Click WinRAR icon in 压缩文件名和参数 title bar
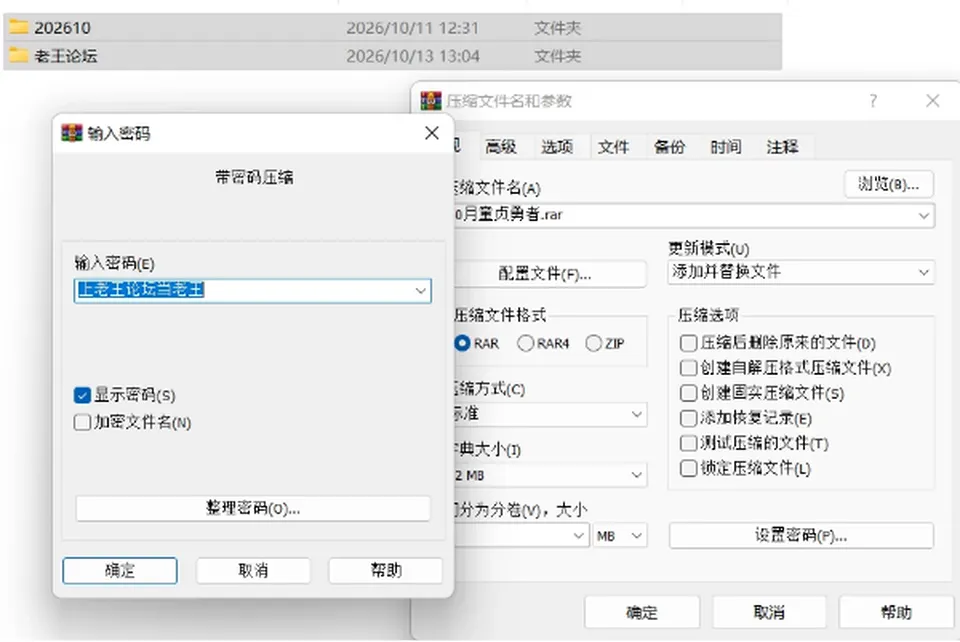 [431, 100]
